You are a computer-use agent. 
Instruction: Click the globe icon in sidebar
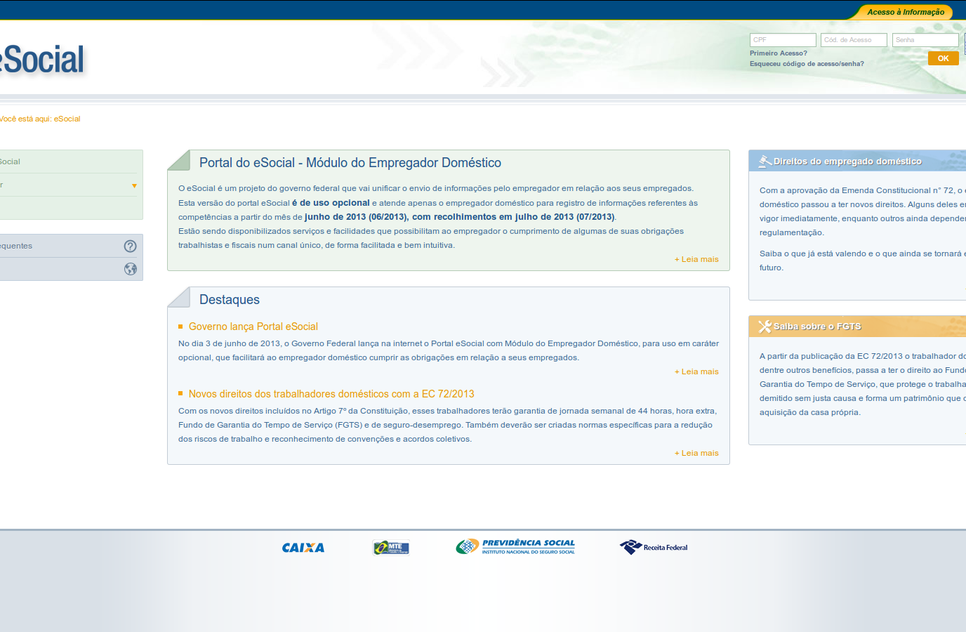(x=130, y=269)
